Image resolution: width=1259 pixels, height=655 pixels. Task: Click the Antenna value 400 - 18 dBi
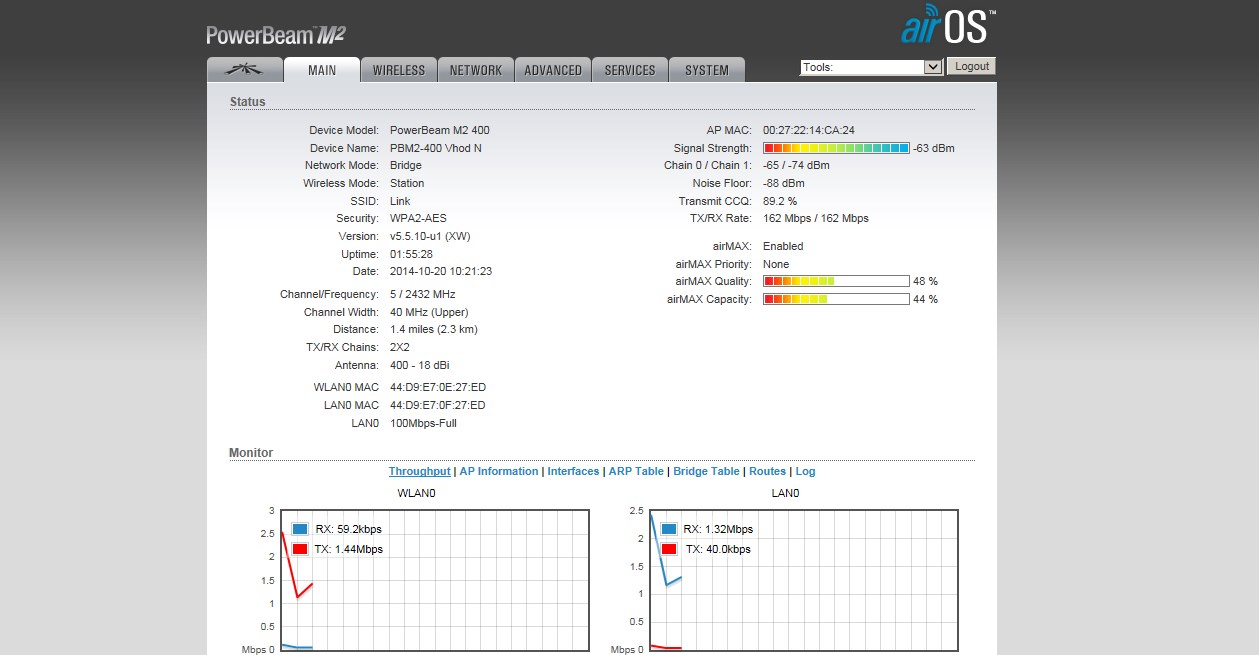[420, 365]
